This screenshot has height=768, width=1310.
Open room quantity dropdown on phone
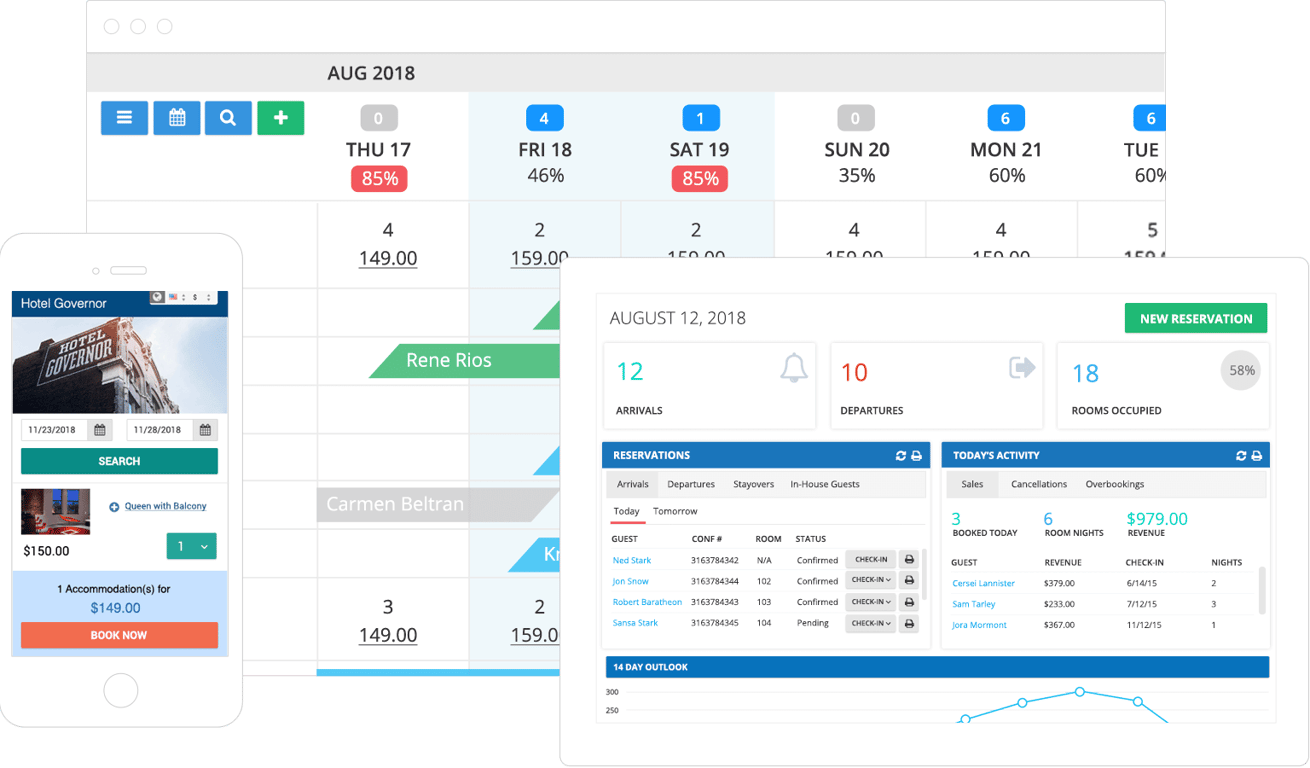[x=191, y=547]
